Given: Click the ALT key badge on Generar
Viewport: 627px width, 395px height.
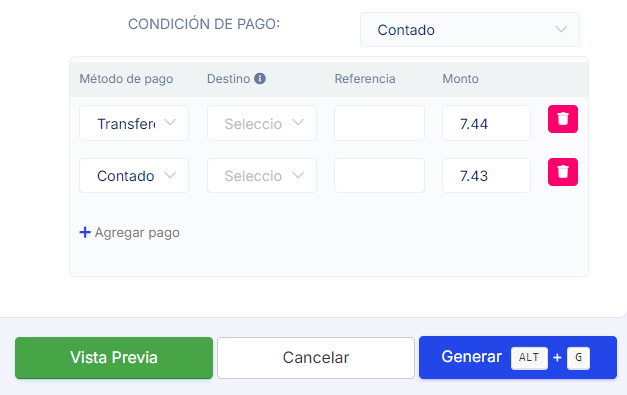Looking at the screenshot, I should 529,357.
